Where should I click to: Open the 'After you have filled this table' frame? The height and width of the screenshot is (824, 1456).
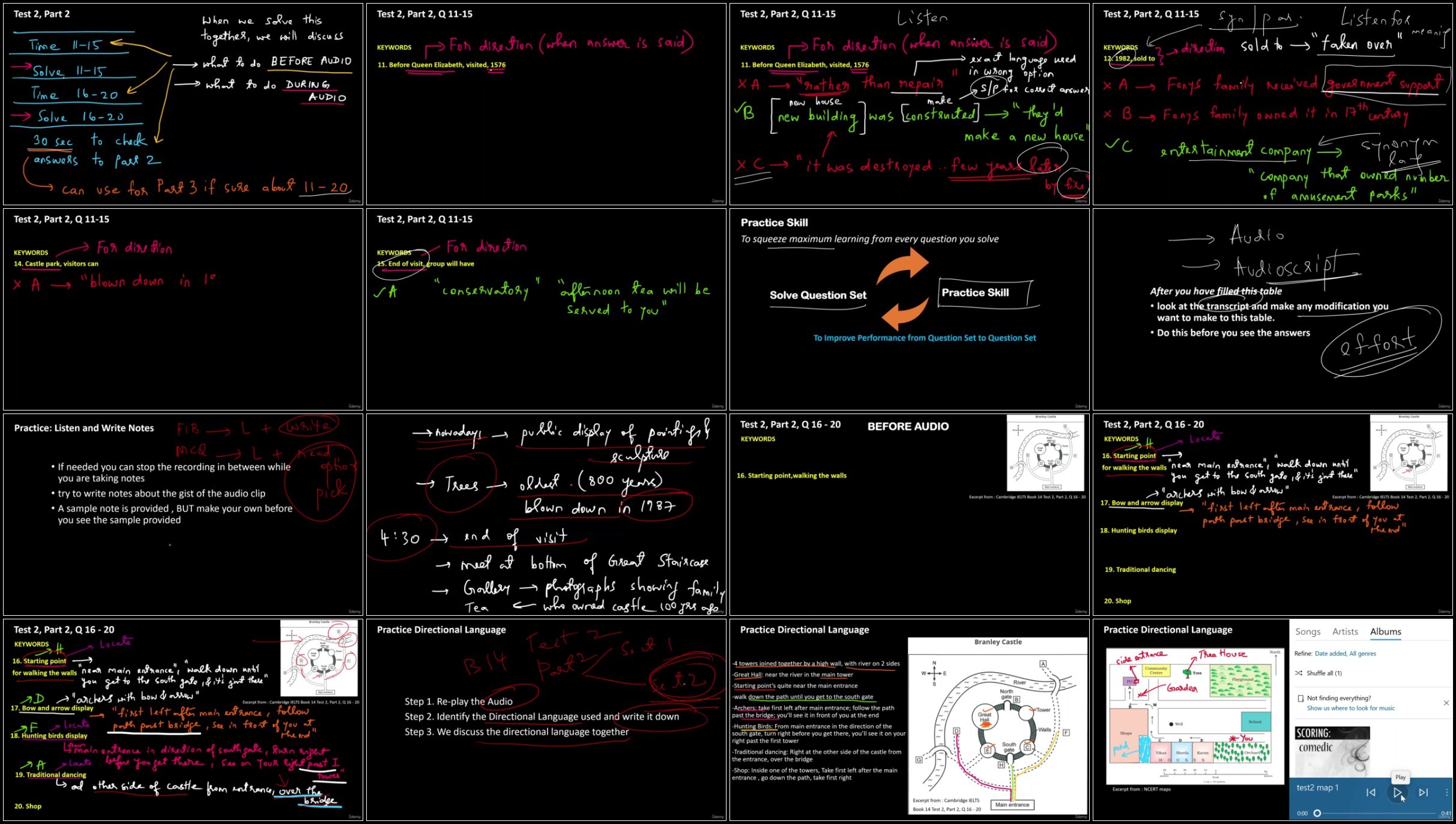coord(1272,309)
